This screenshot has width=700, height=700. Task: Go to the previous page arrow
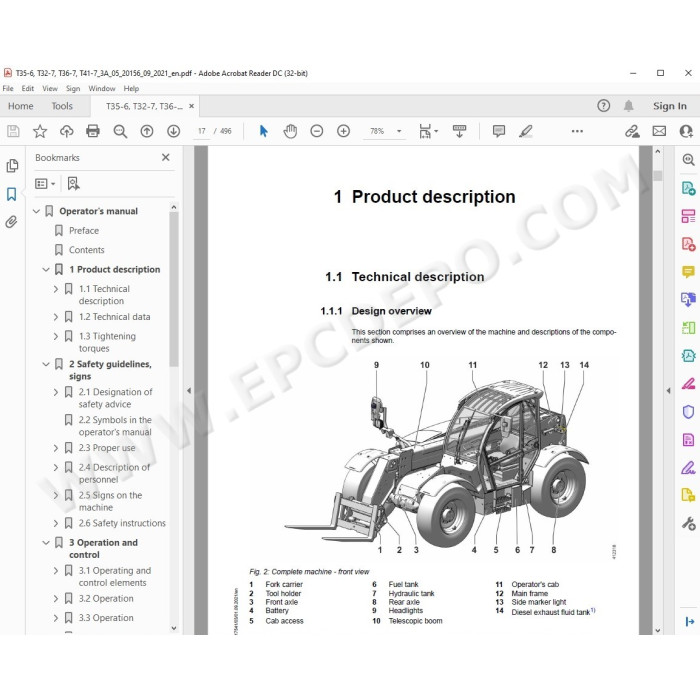pos(147,131)
